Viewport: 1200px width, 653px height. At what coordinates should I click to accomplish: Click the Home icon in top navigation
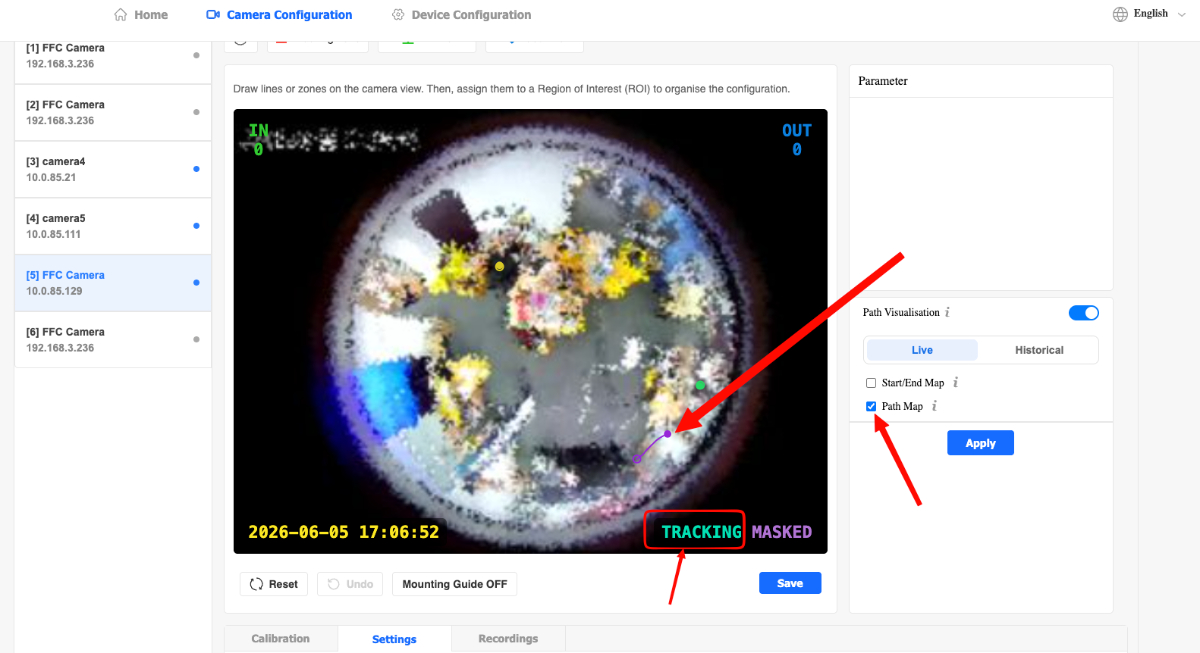(x=120, y=15)
